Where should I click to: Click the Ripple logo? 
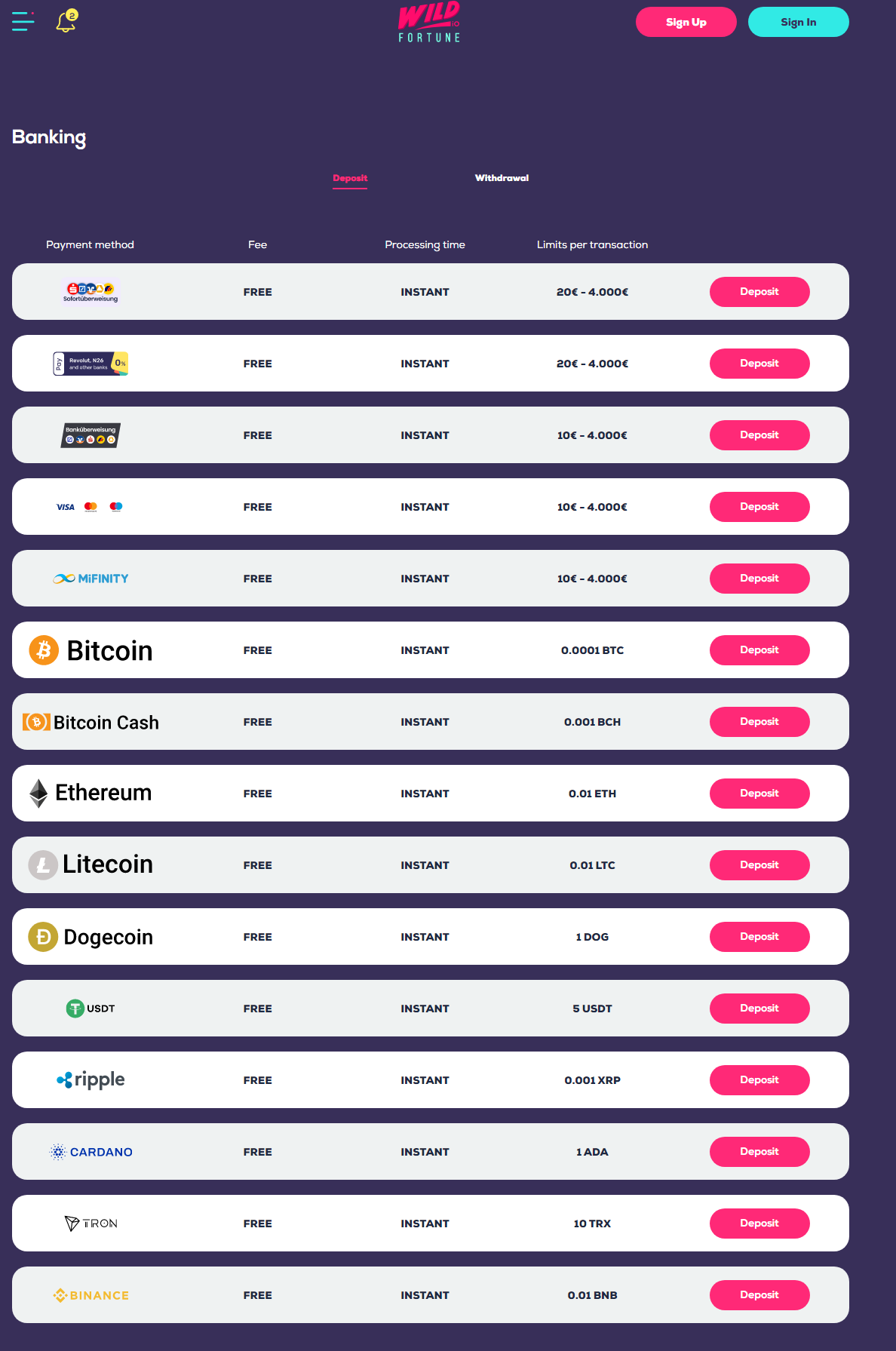(91, 1080)
